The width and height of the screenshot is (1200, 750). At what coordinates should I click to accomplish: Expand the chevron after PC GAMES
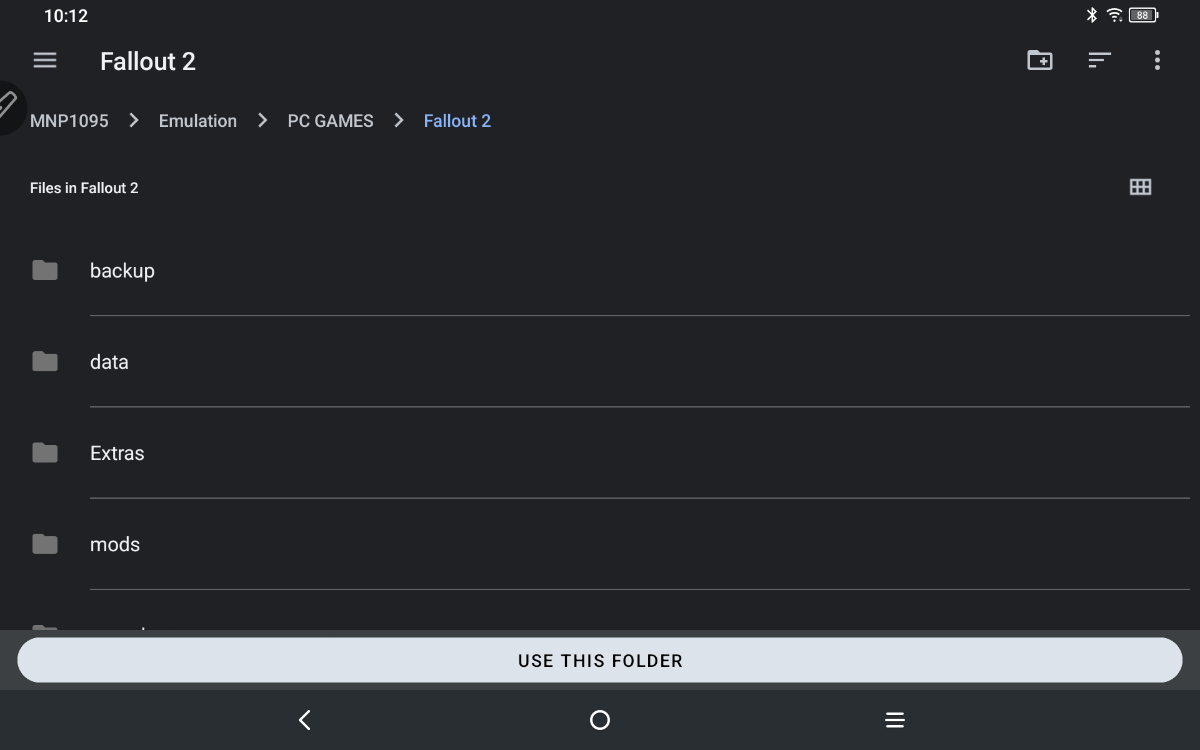click(x=398, y=120)
